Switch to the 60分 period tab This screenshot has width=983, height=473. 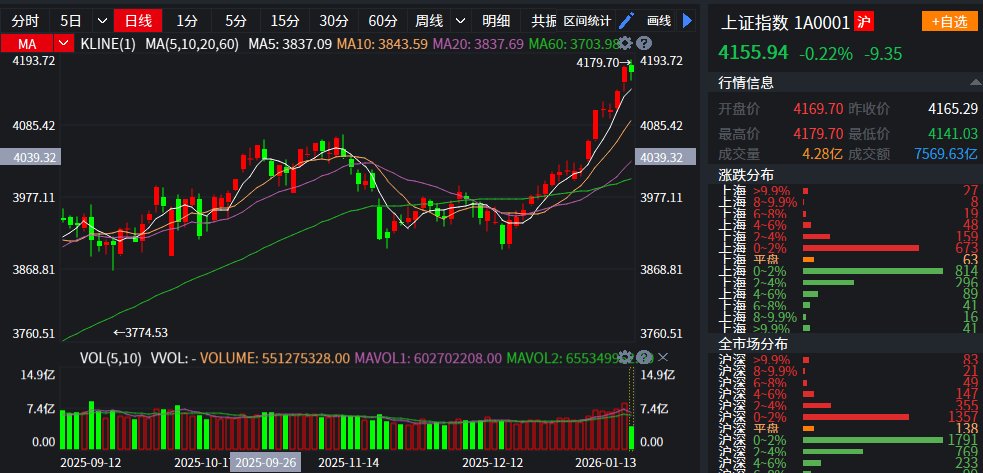pos(382,20)
